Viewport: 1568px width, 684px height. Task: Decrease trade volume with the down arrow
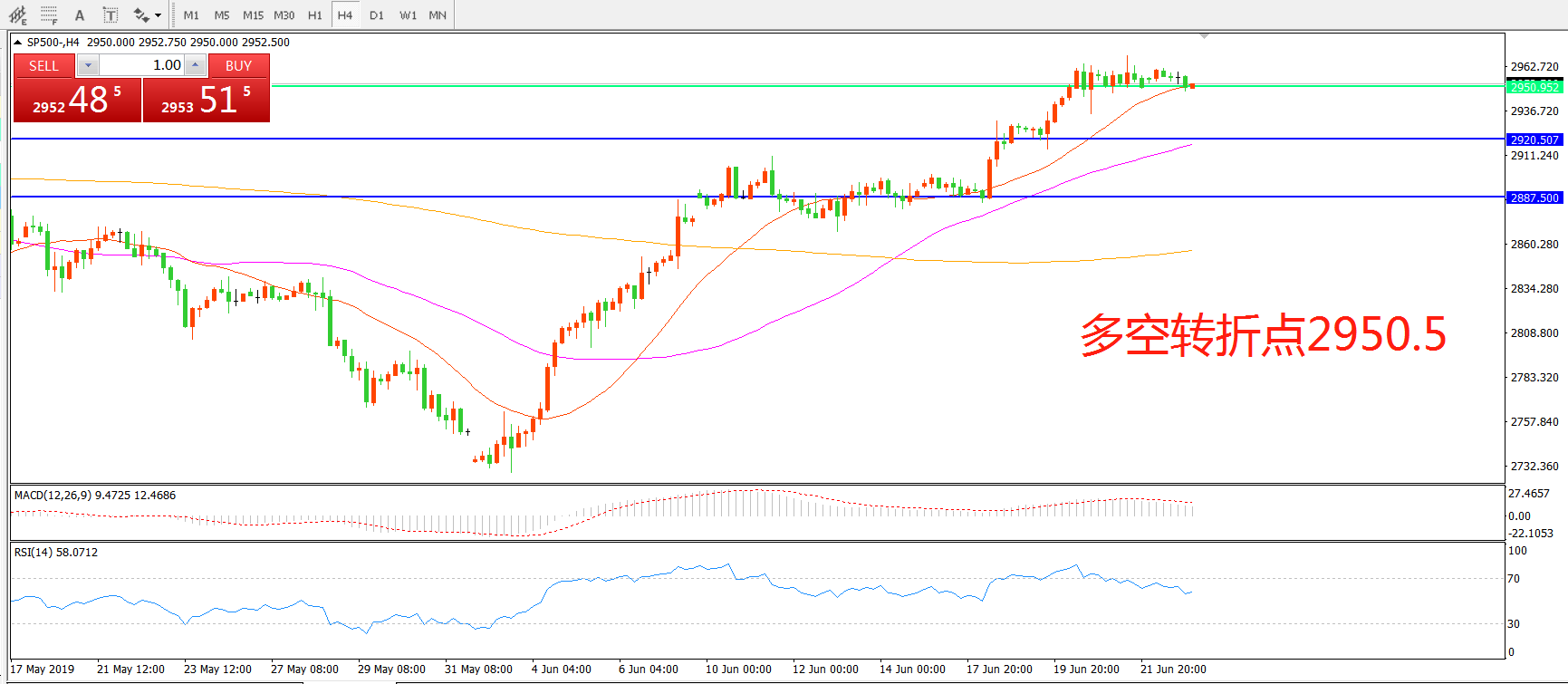tap(88, 65)
